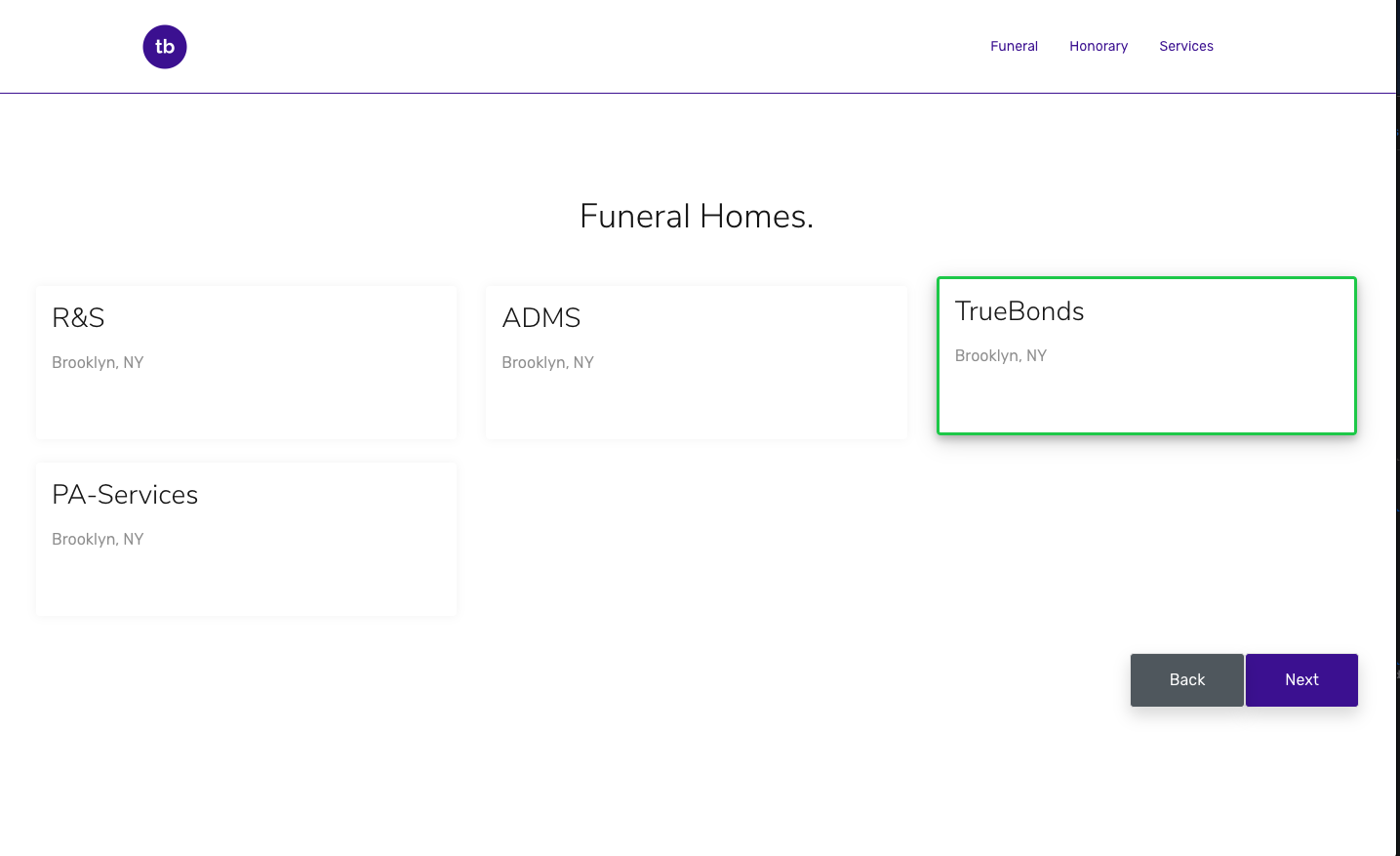Click Brooklyn, NY under PA-Services
Image resolution: width=1400 pixels, height=856 pixels.
click(98, 539)
